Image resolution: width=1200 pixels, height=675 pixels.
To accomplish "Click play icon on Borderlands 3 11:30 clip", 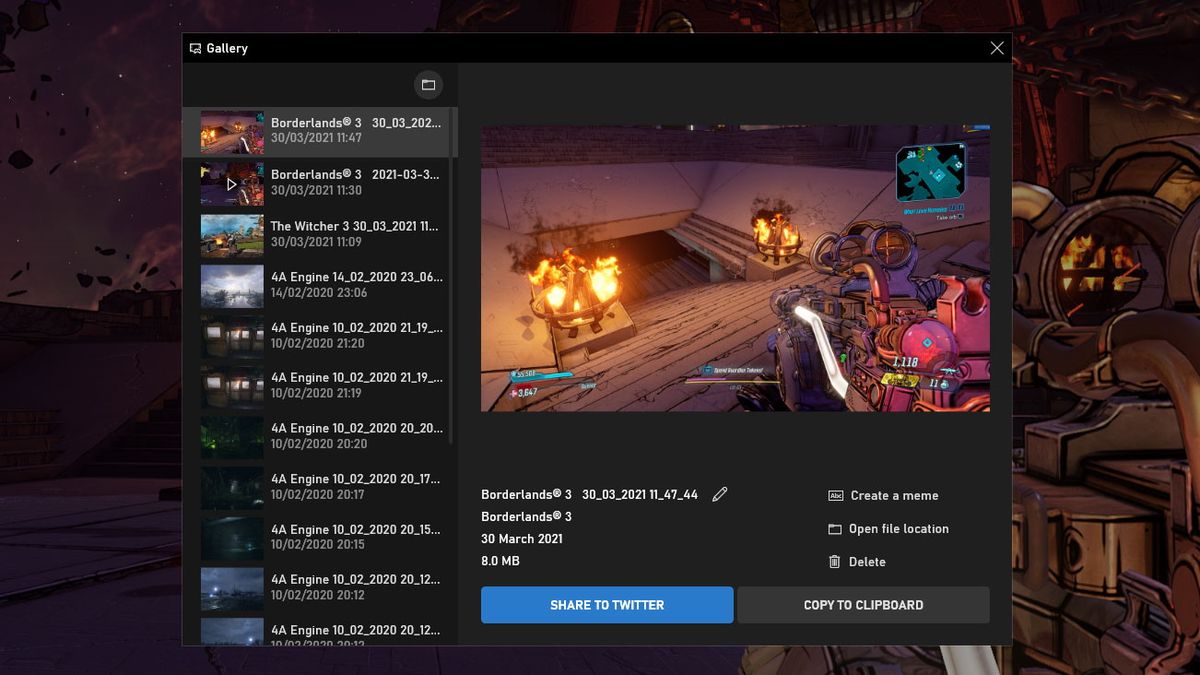I will pos(232,184).
